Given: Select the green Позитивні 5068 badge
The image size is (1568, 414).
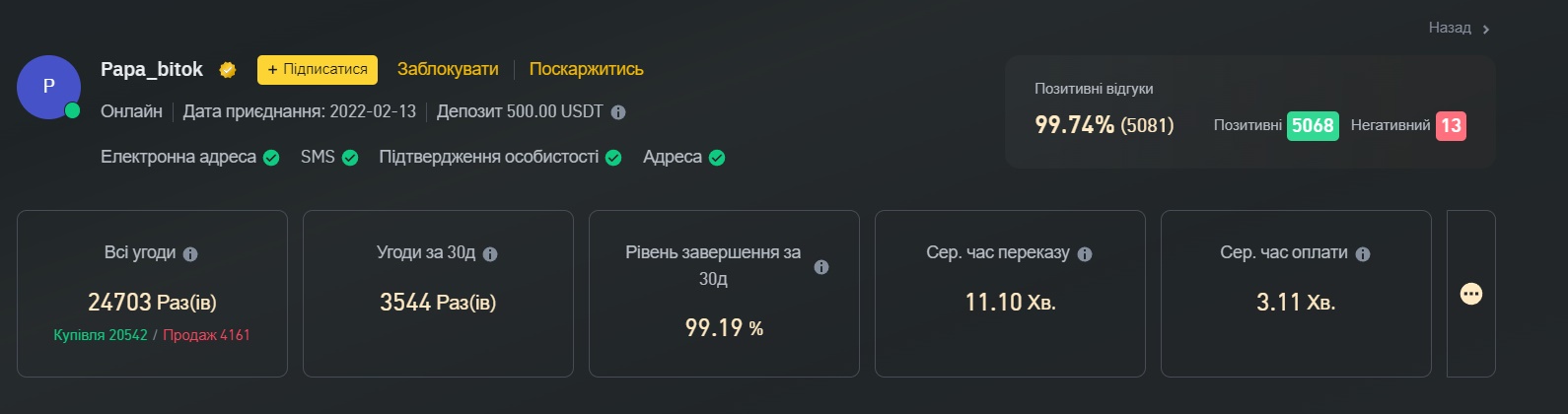Looking at the screenshot, I should [1313, 125].
